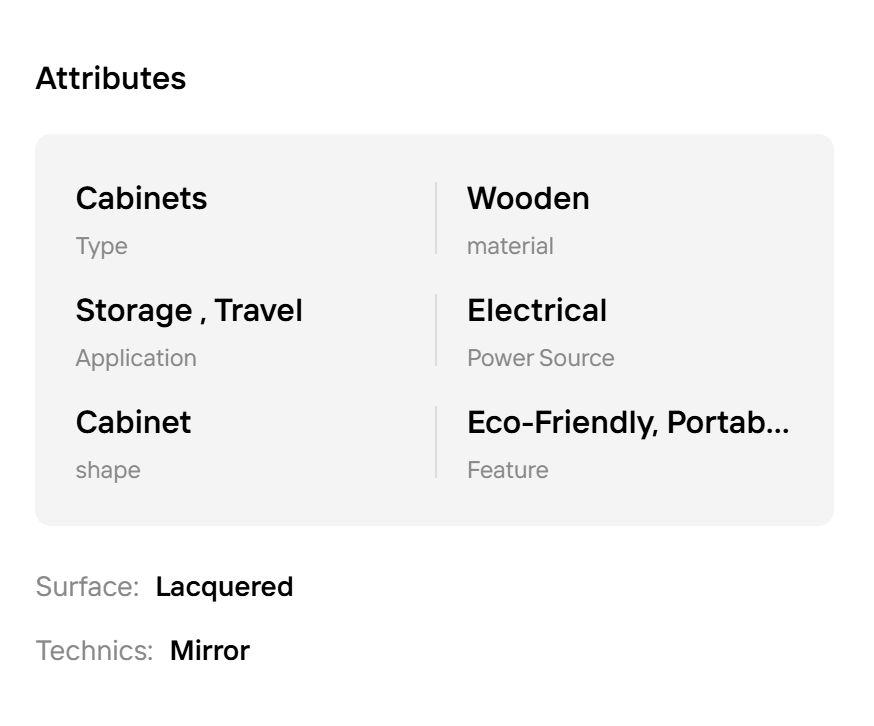Select the Lacquered surface value

(x=224, y=586)
